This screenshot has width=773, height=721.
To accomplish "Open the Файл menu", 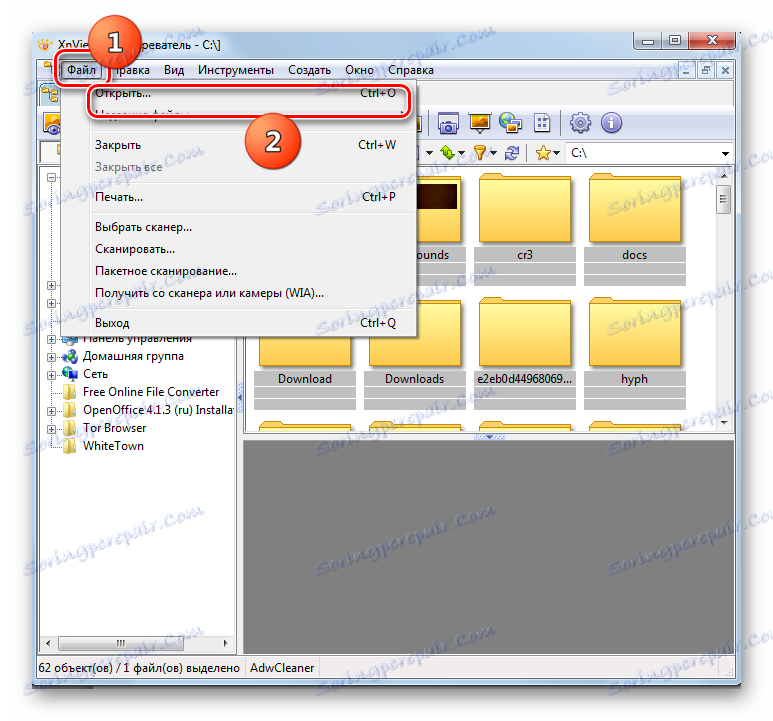I will [81, 70].
